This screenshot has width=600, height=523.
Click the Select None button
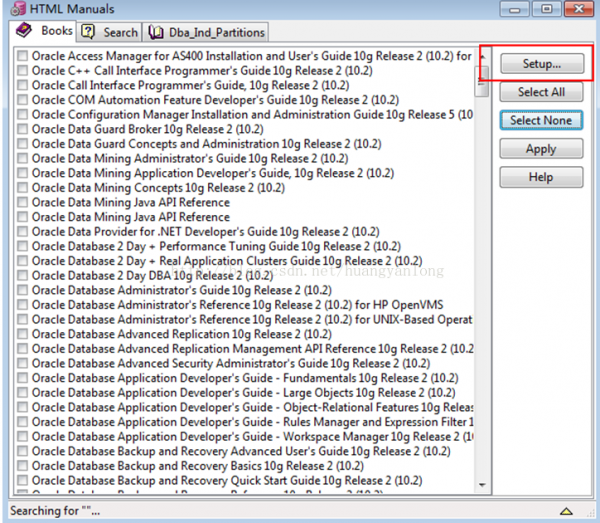pos(541,120)
